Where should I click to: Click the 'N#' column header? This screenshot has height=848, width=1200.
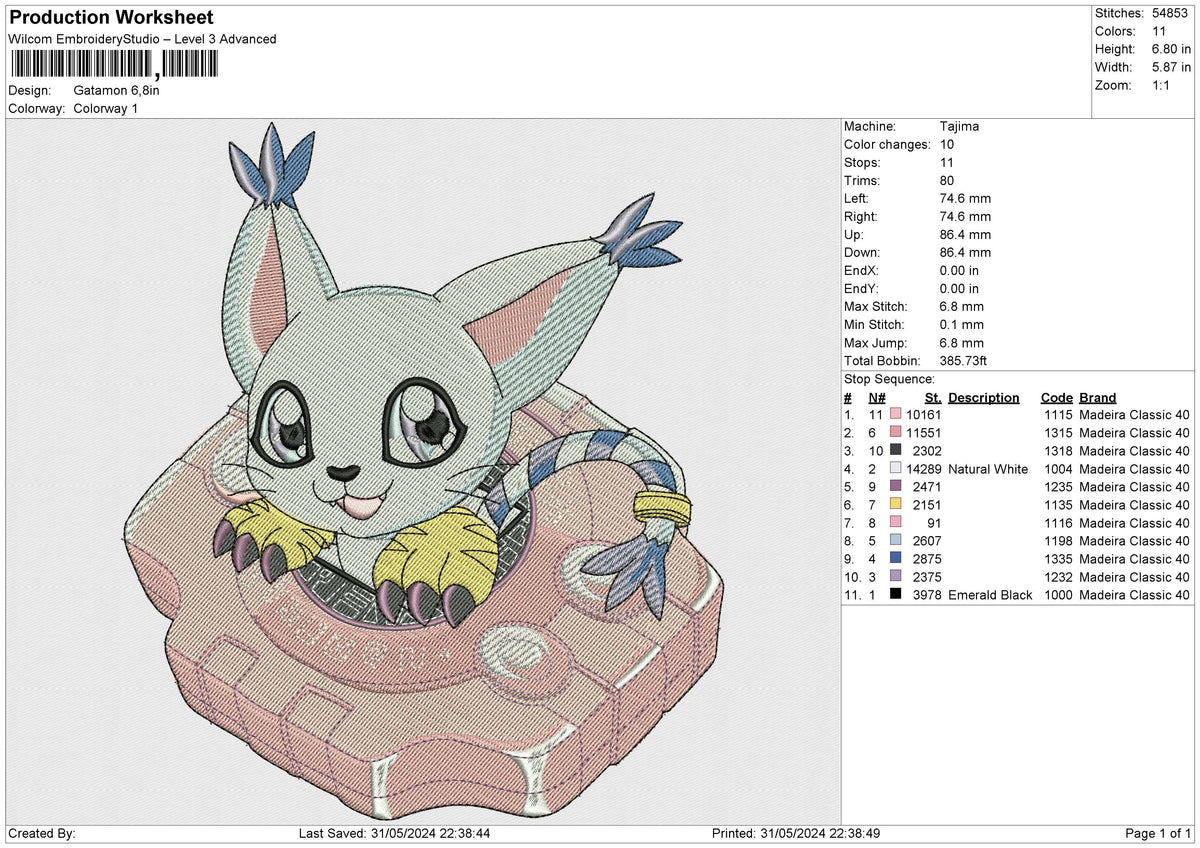tap(876, 397)
